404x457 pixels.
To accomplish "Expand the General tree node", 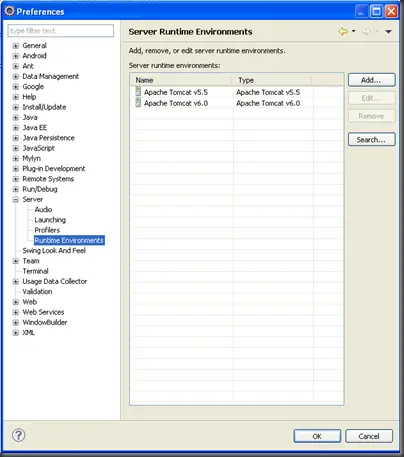I will tap(15, 46).
